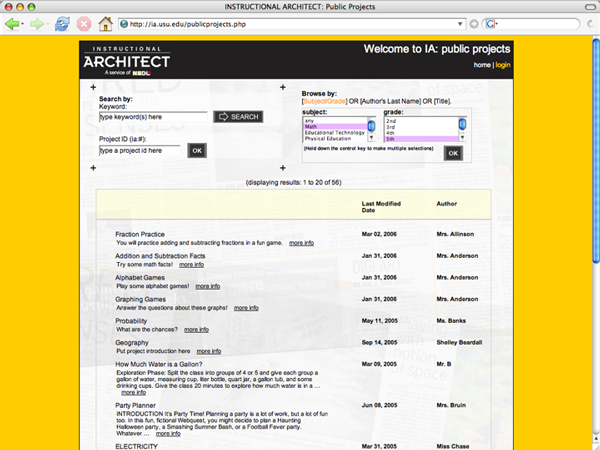Click the subject list scroll down arrow

coord(371,137)
